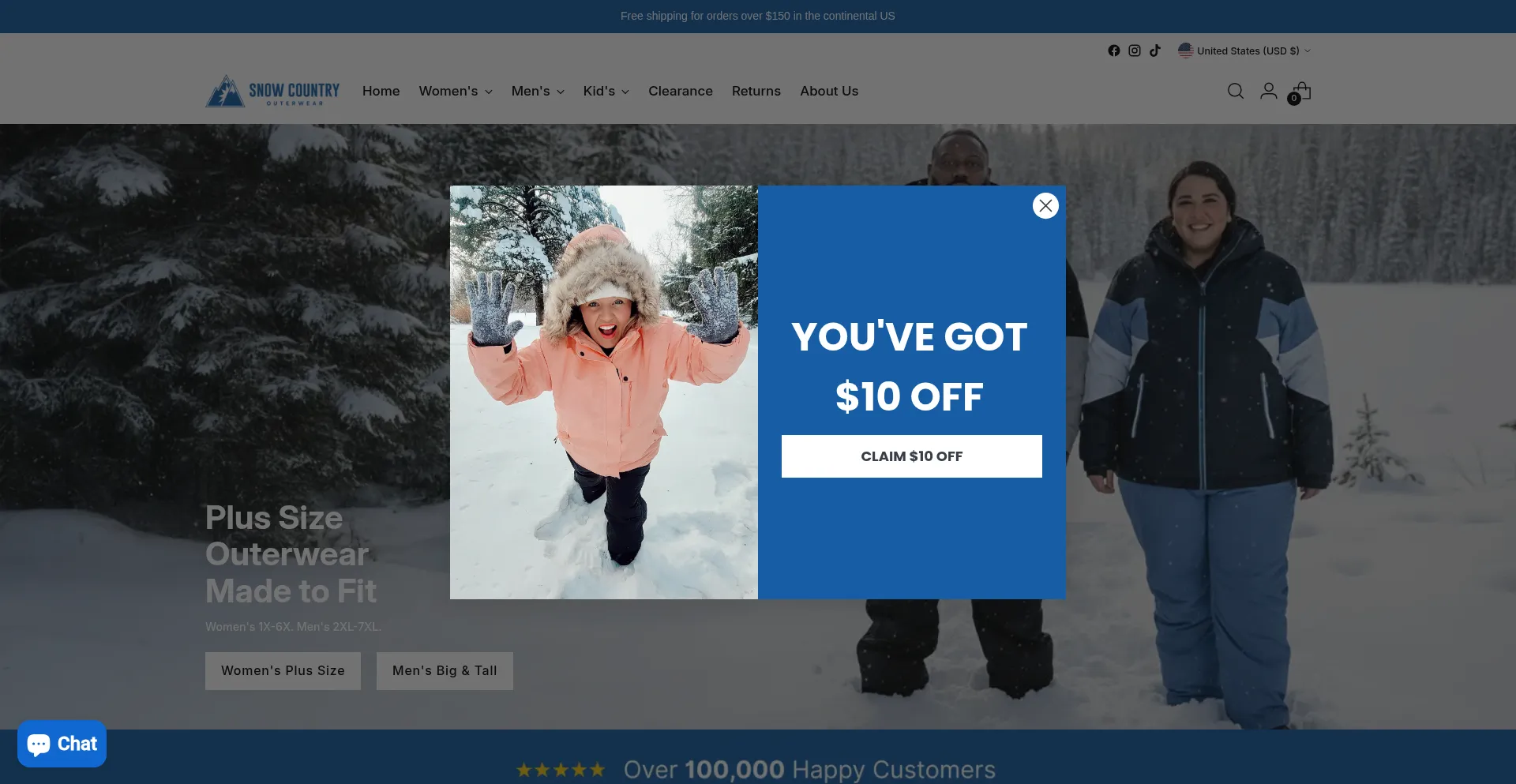The image size is (1516, 784).
Task: Open the search magnifier icon
Action: tap(1236, 92)
